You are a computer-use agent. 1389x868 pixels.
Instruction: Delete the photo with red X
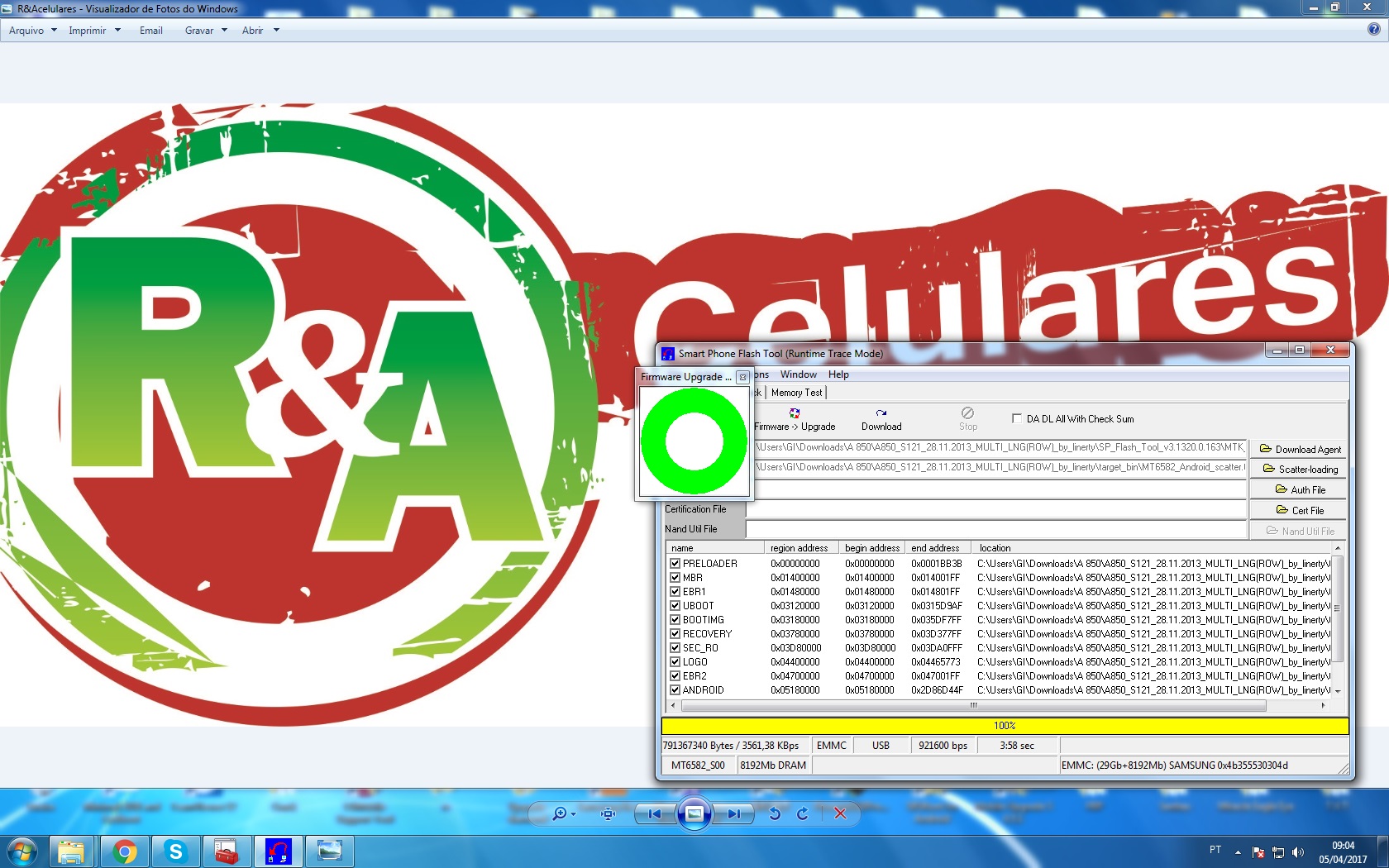(840, 814)
